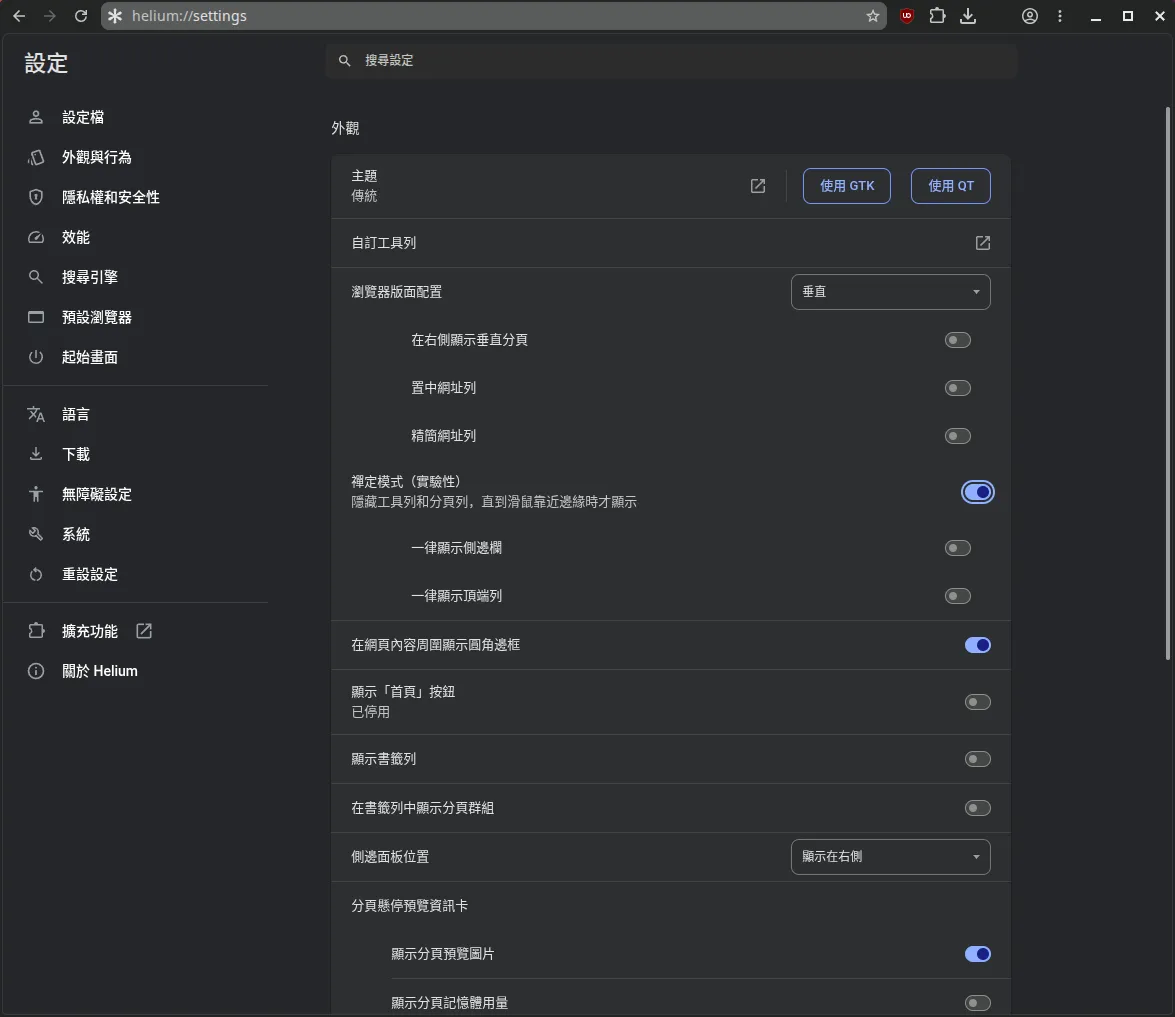Viewport: 1175px width, 1017px height.
Task: Open 無障礙設定 section
Action: (x=96, y=494)
